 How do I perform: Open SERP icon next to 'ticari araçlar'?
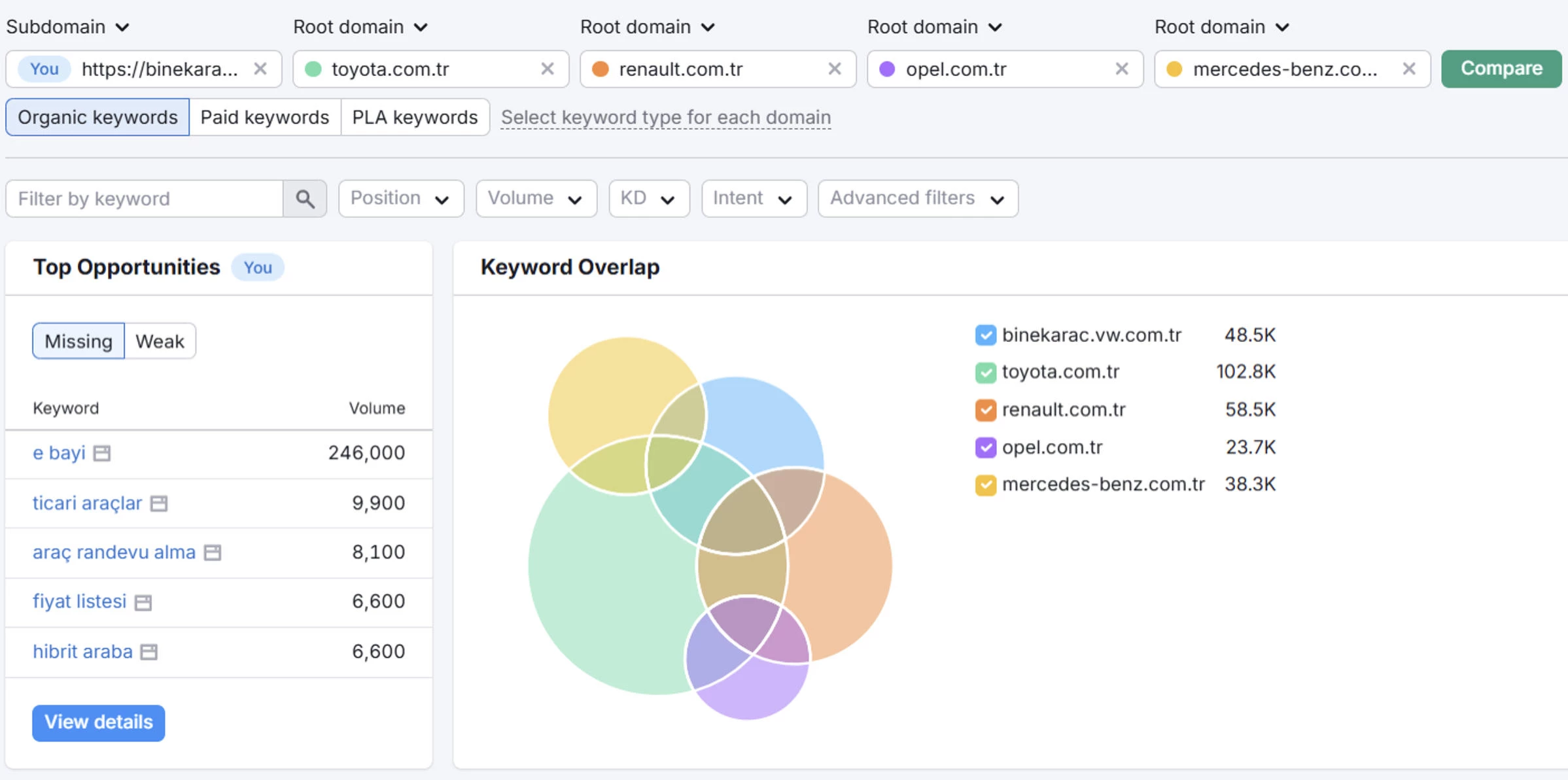(x=159, y=503)
